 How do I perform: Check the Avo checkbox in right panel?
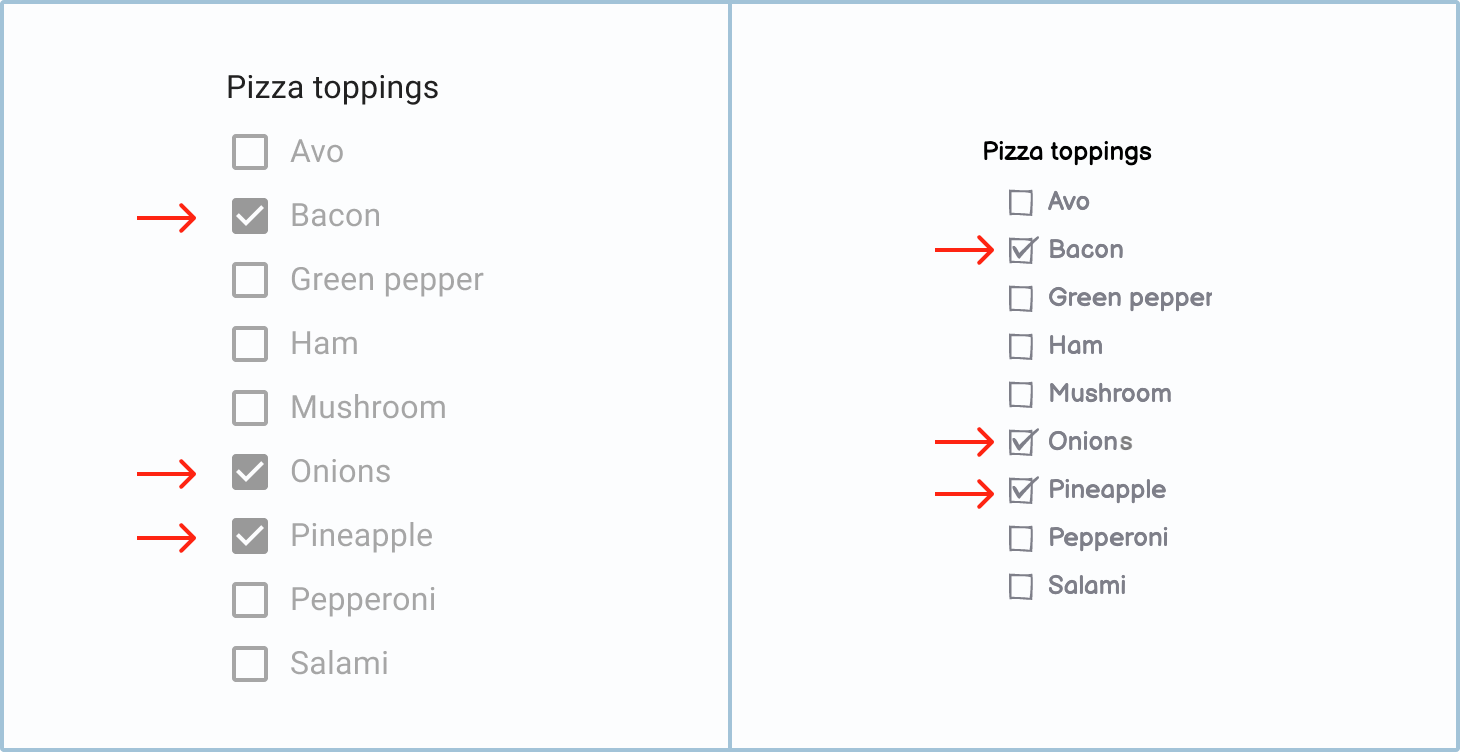[x=1021, y=203]
